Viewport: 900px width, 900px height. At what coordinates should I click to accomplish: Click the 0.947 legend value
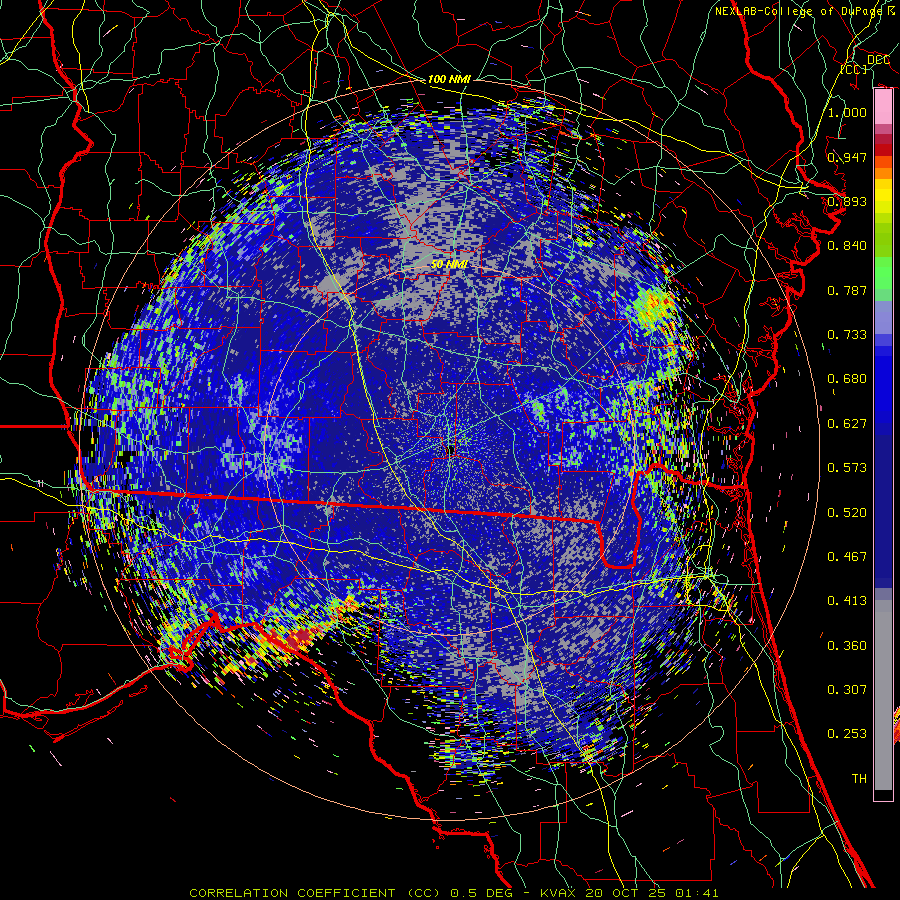tap(847, 157)
